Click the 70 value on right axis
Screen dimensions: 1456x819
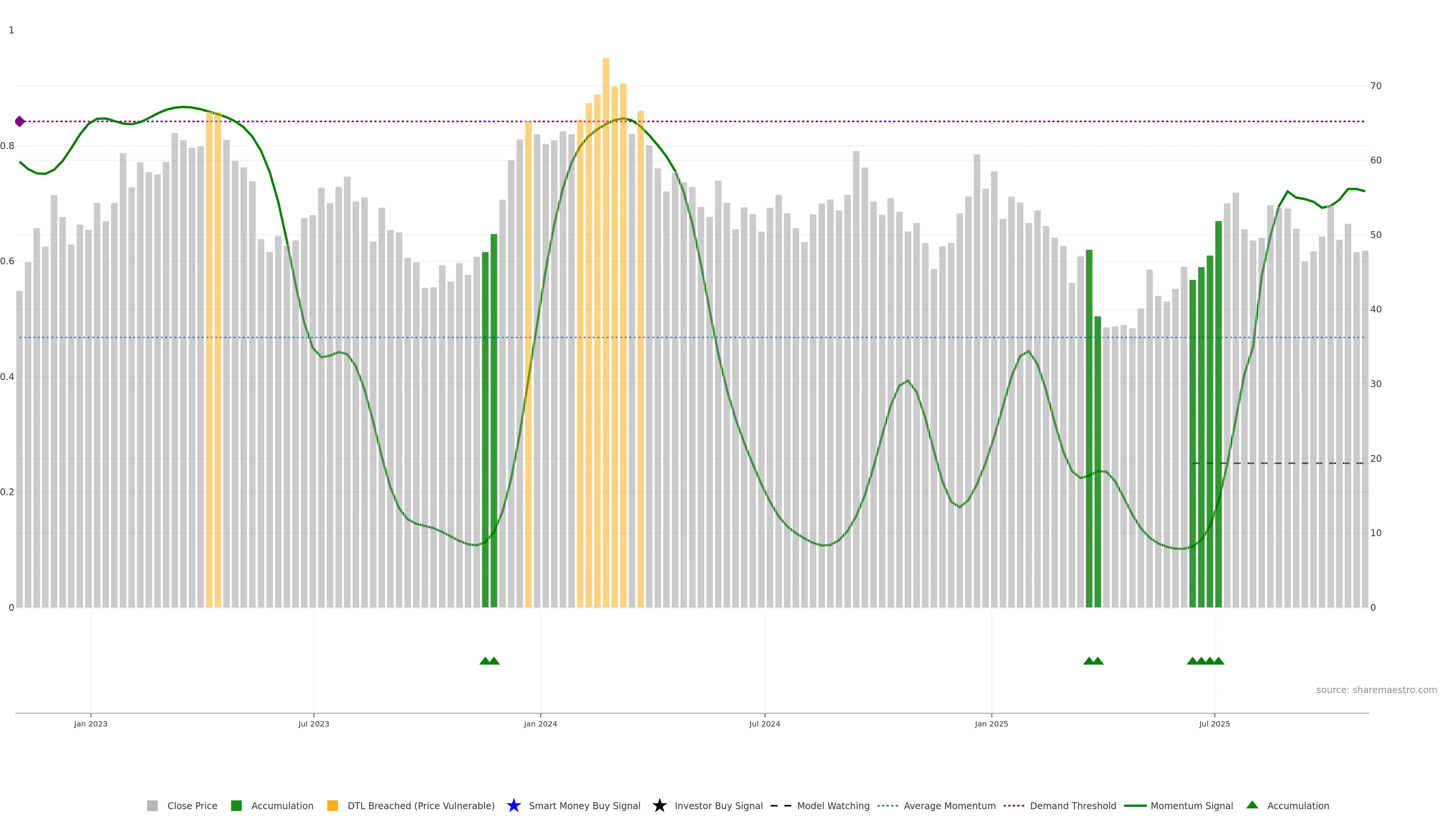(1376, 86)
